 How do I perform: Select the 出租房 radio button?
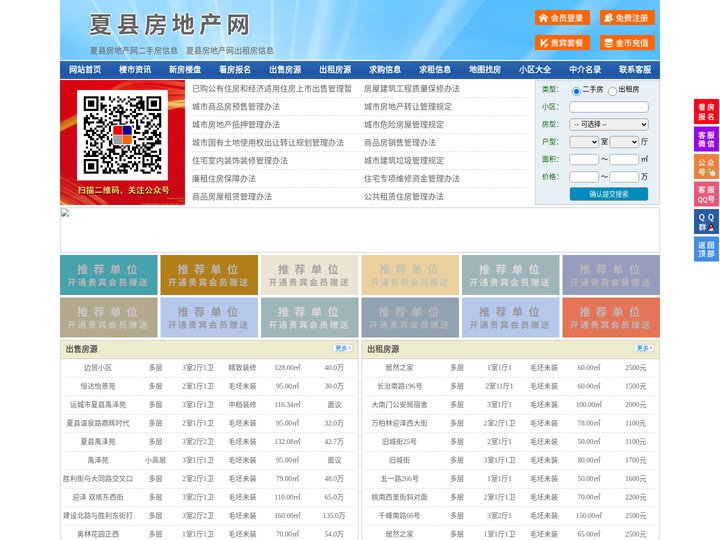click(612, 91)
